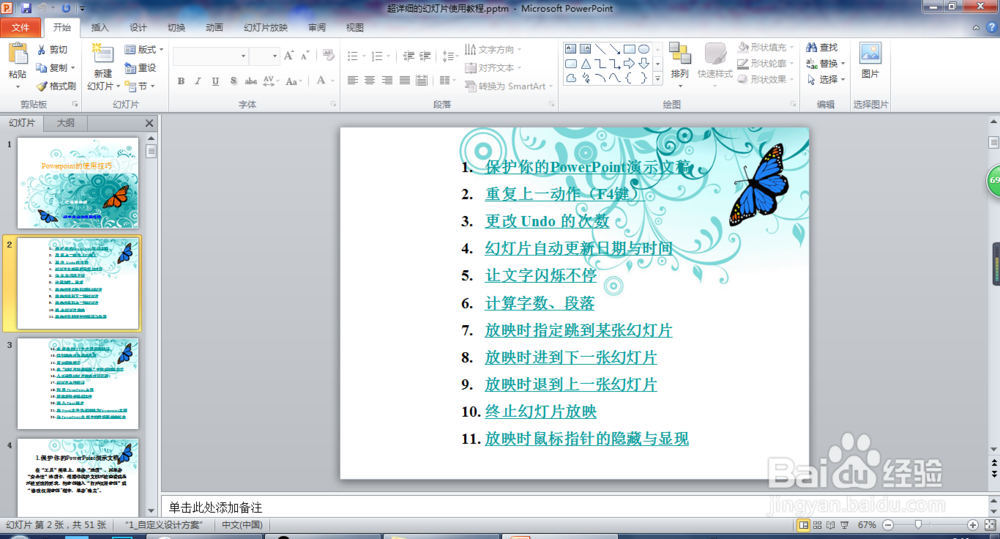Align text right in paragraph group
This screenshot has height=539, width=1000.
click(387, 80)
